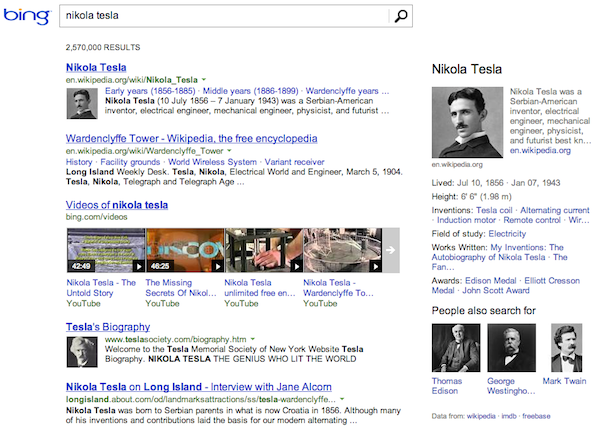Open Edison Medal award link

click(x=491, y=281)
